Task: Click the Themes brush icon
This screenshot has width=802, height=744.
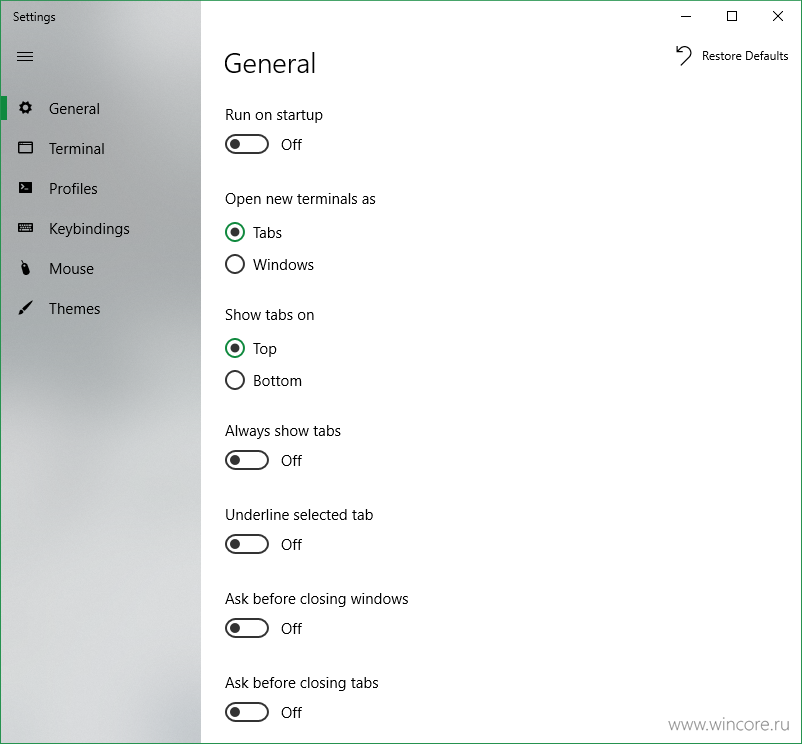Action: (x=26, y=307)
